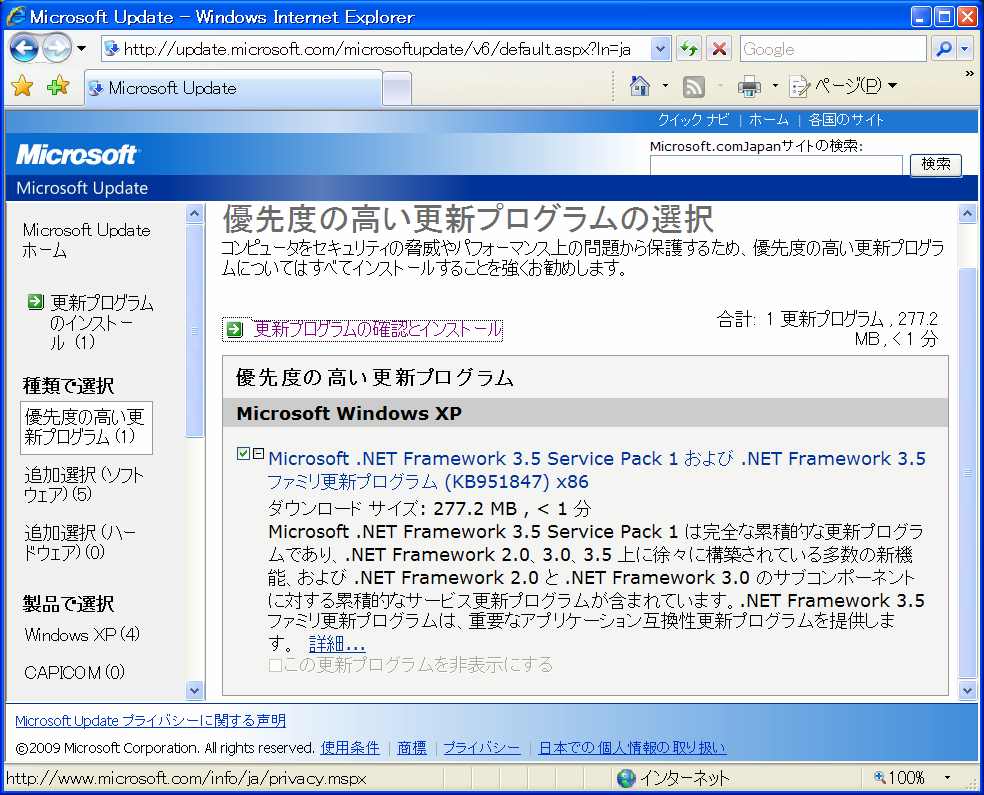Click the 検索 button
984x795 pixels.
click(936, 164)
